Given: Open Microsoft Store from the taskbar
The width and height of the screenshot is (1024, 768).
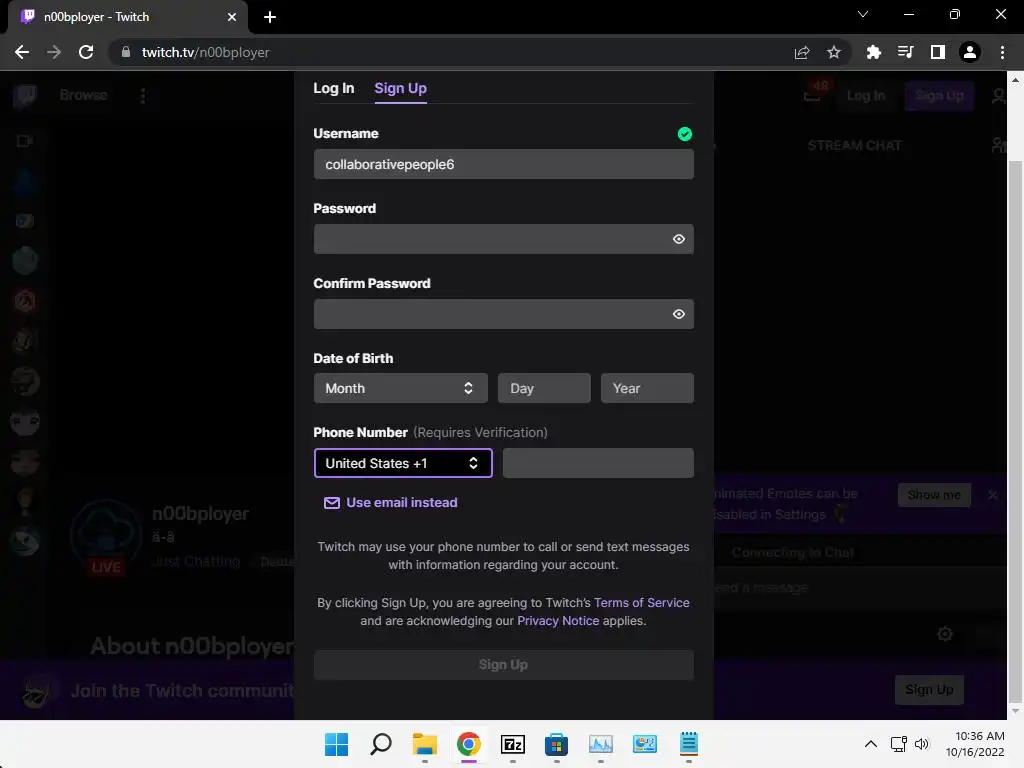Looking at the screenshot, I should (556, 744).
